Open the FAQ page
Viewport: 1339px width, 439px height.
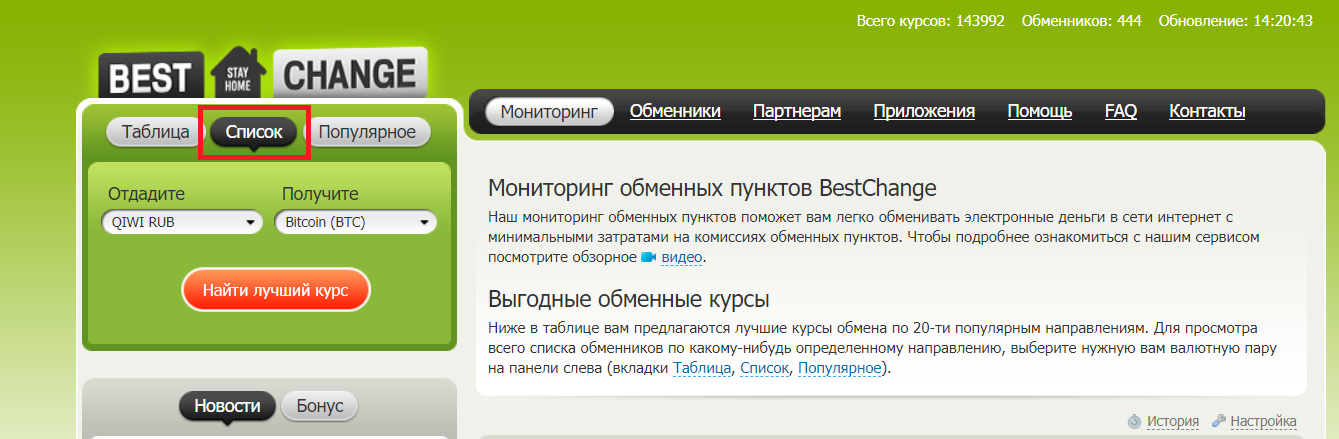(1121, 111)
